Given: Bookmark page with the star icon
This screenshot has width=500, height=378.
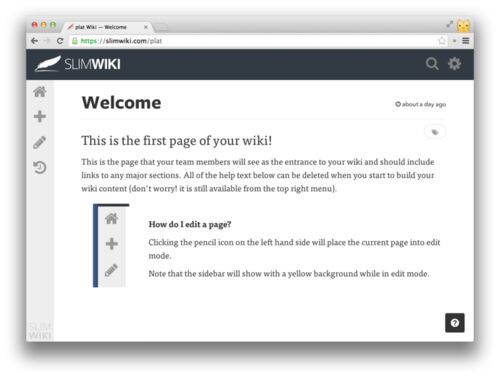Looking at the screenshot, I should (x=442, y=41).
